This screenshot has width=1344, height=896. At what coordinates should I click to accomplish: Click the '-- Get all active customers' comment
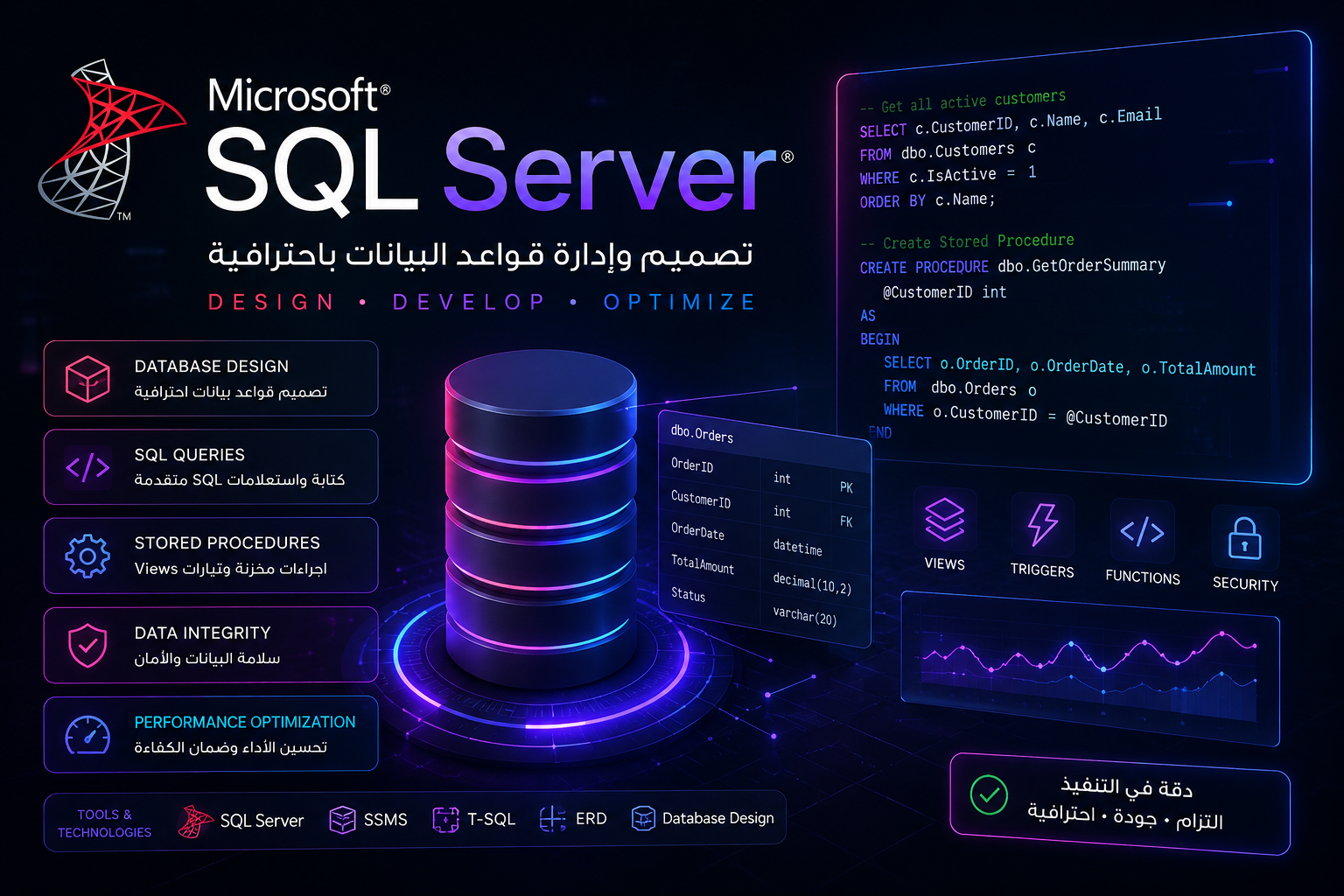tap(962, 101)
